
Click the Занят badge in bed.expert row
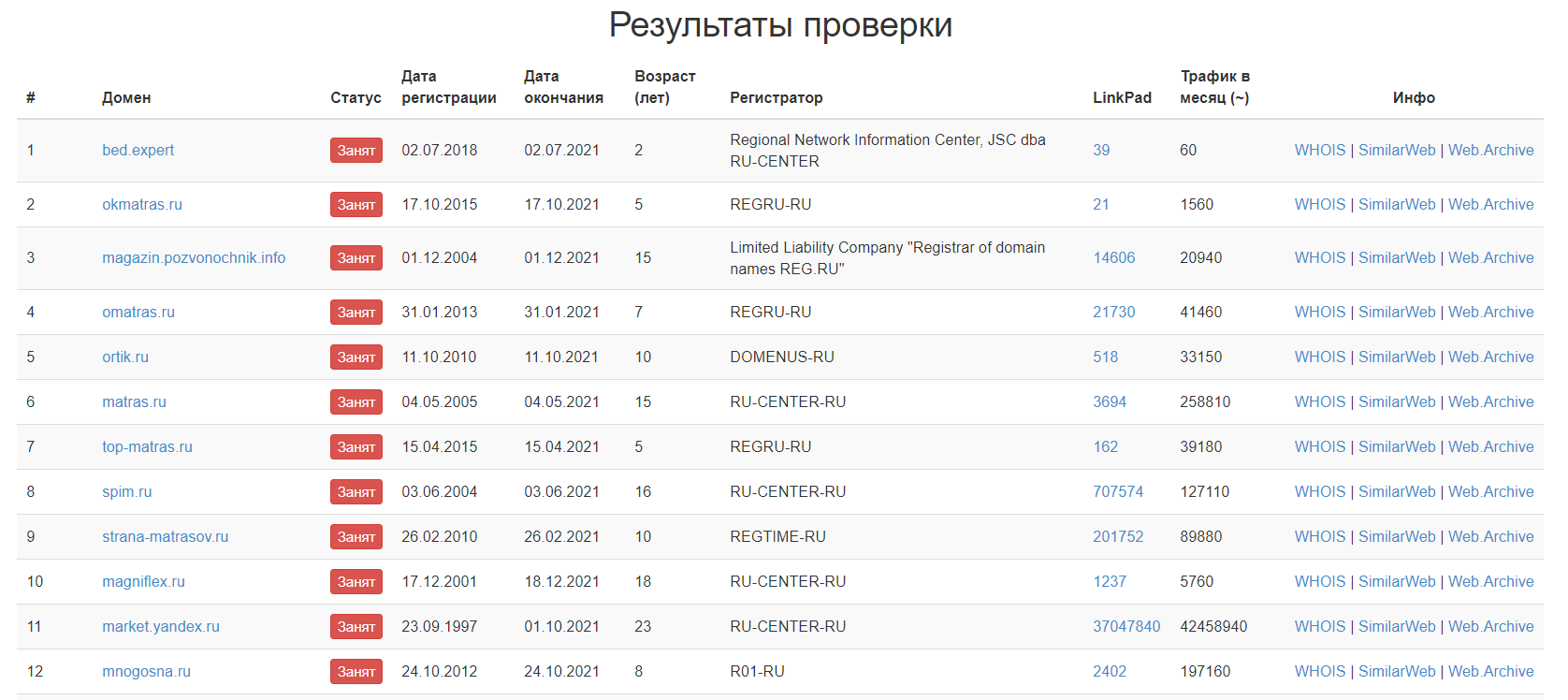[356, 150]
